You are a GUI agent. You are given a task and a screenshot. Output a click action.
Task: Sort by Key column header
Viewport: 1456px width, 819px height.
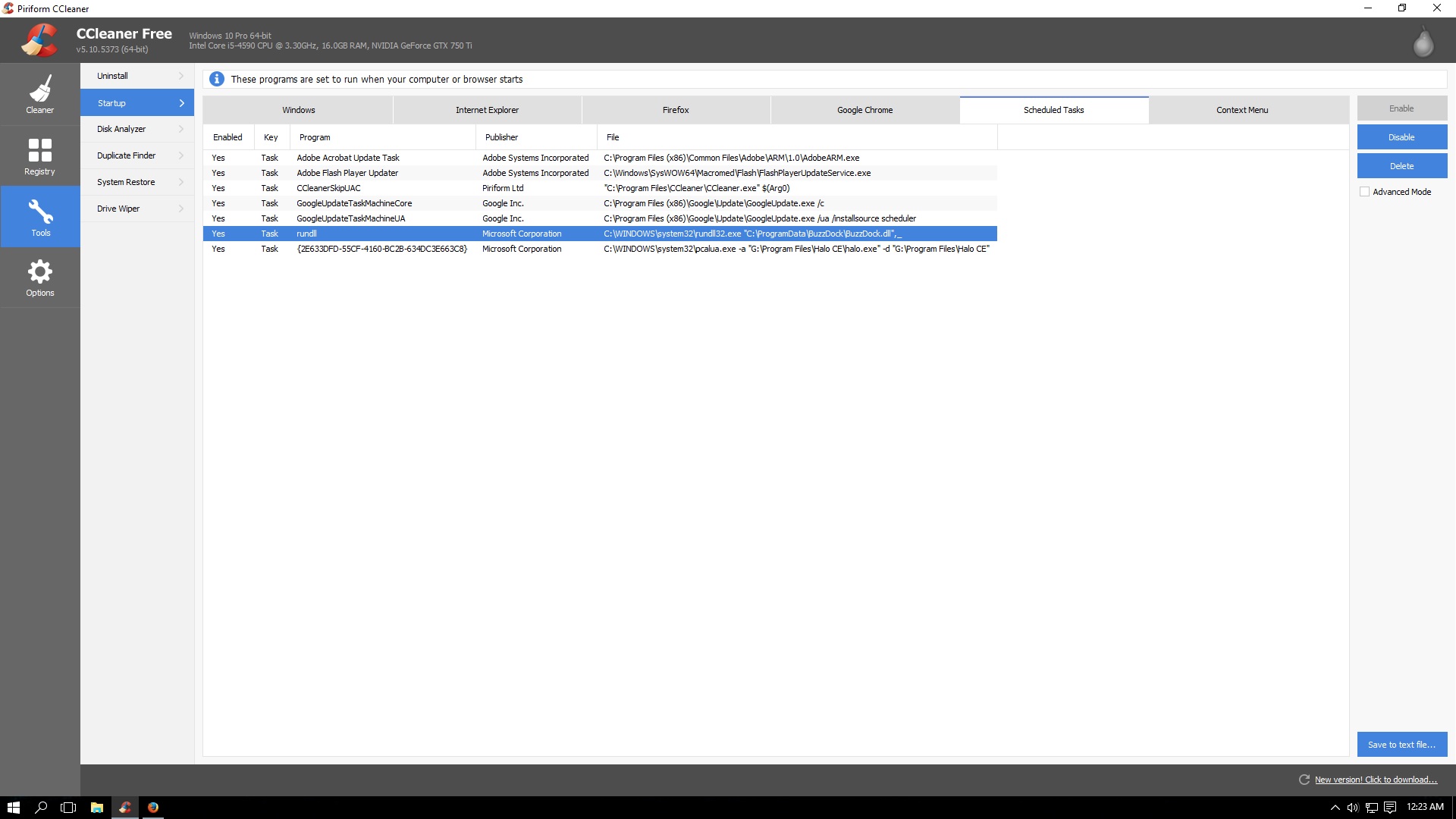(271, 137)
